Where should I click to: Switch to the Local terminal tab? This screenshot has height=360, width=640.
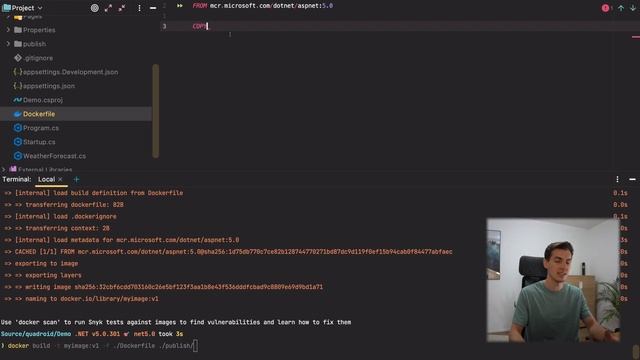point(46,179)
